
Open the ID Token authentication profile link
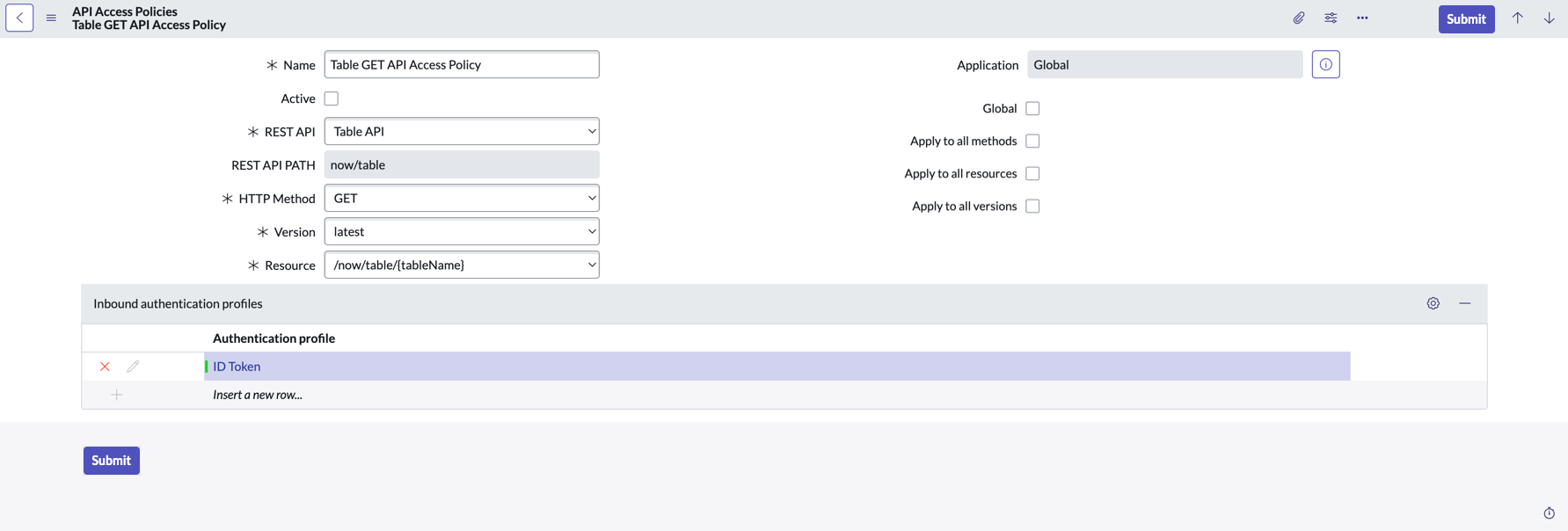click(x=237, y=367)
